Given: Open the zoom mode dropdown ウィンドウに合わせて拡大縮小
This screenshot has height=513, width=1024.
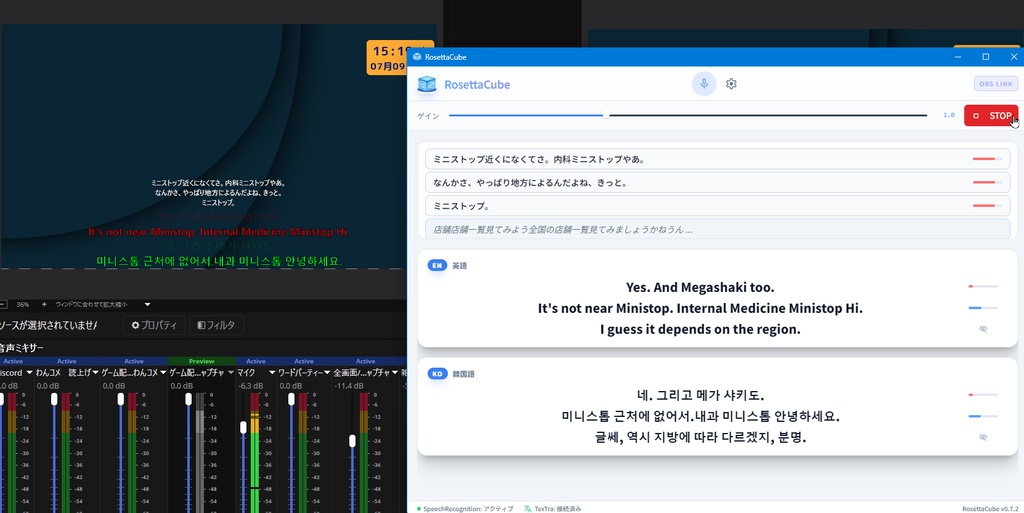Looking at the screenshot, I should tap(148, 304).
